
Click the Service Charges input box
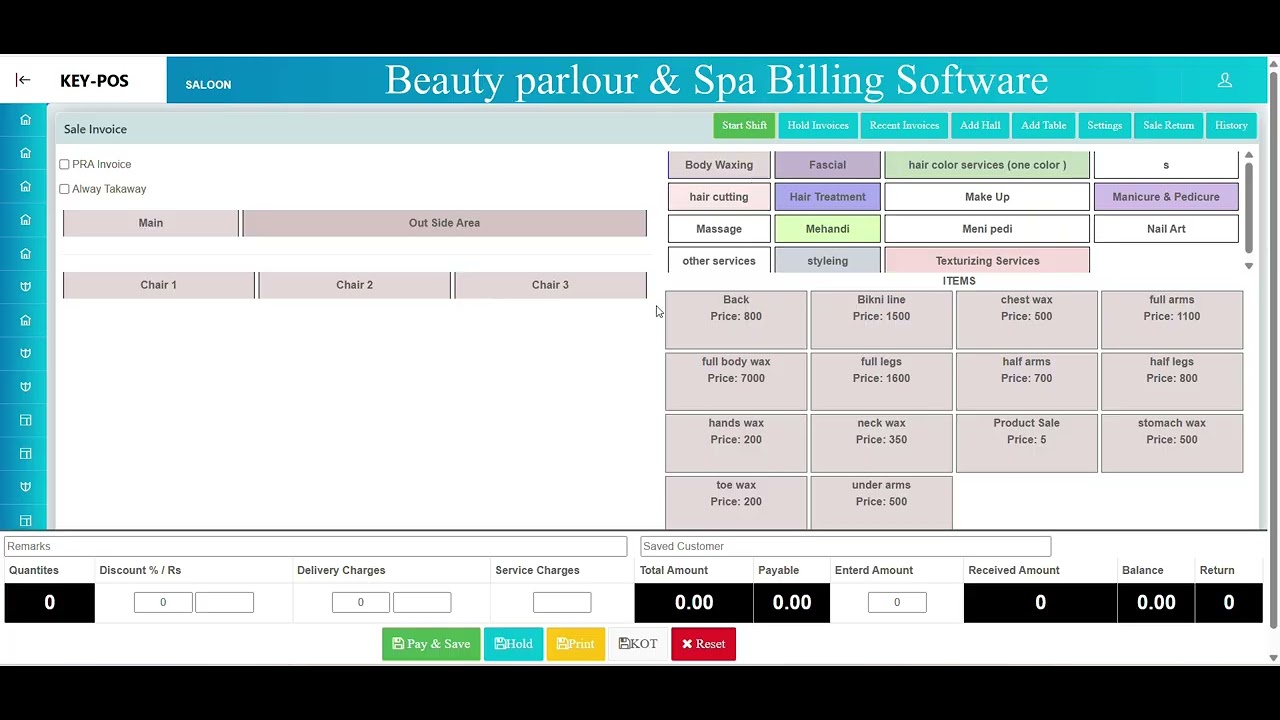562,602
